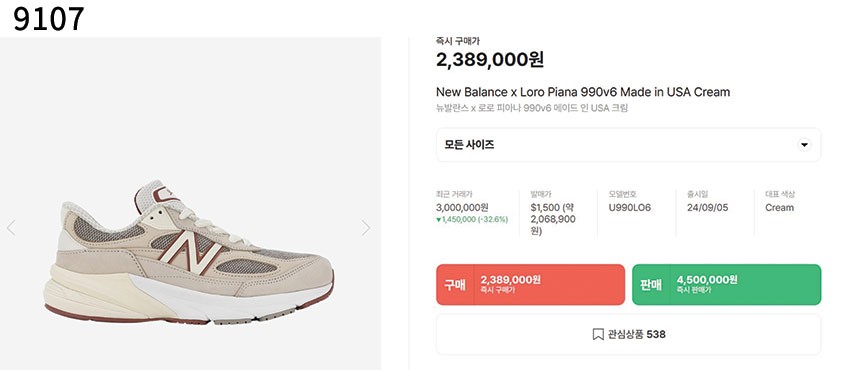The width and height of the screenshot is (860, 370).
Task: Click the dropdown arrow in size selector
Action: 804,145
